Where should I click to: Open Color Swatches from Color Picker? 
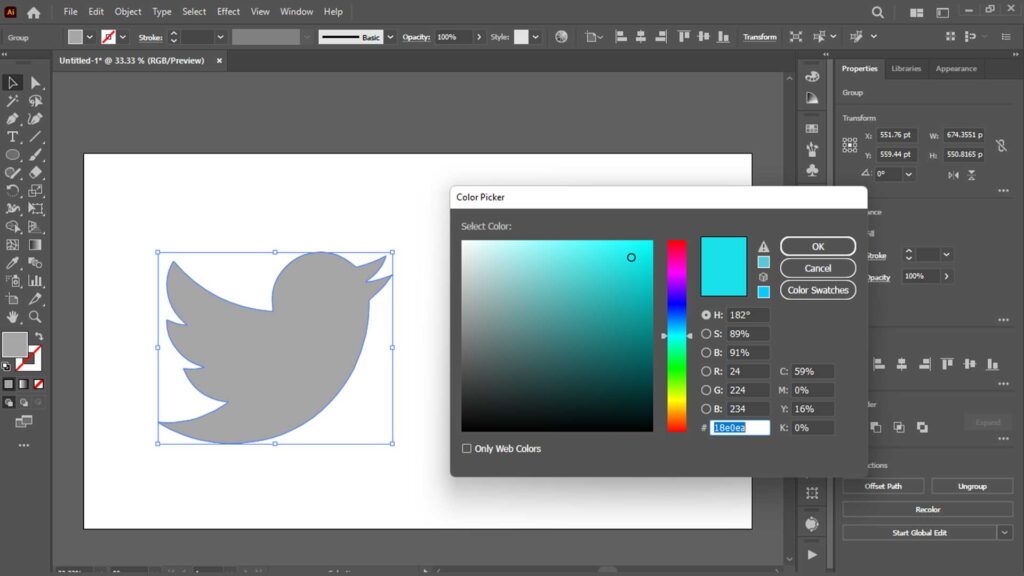pyautogui.click(x=818, y=290)
